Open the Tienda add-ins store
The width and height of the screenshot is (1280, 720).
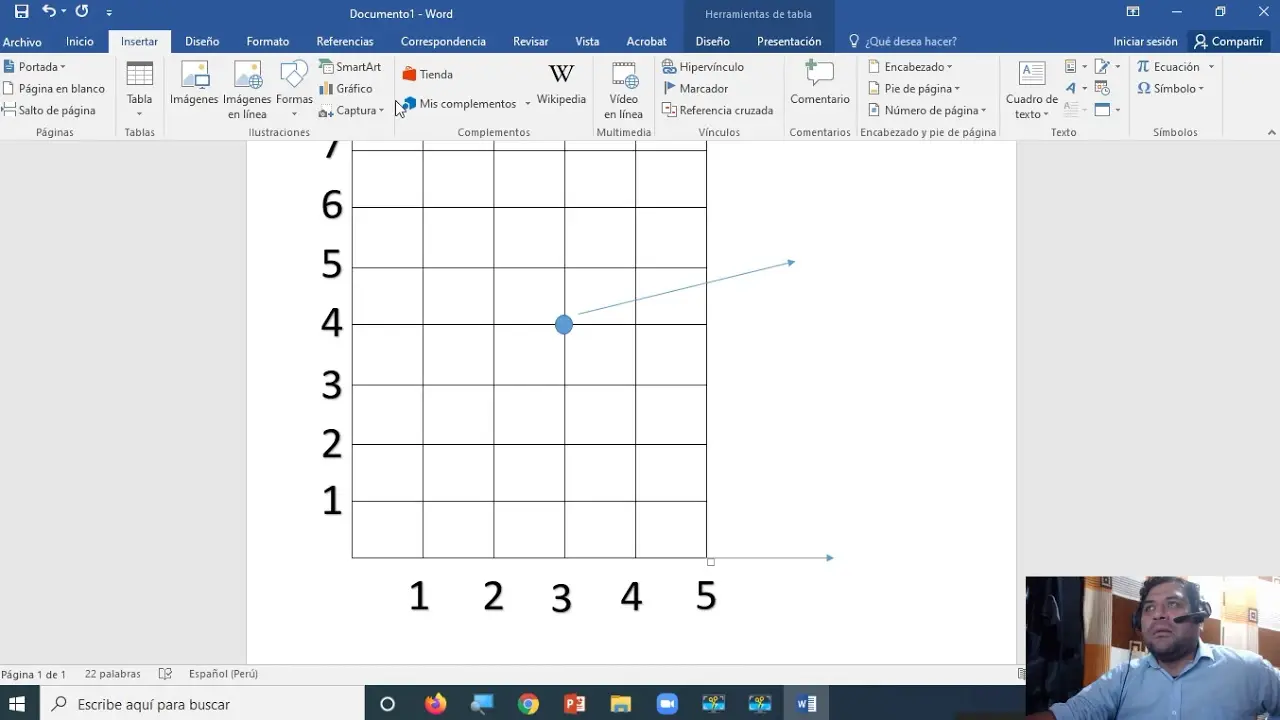point(427,75)
